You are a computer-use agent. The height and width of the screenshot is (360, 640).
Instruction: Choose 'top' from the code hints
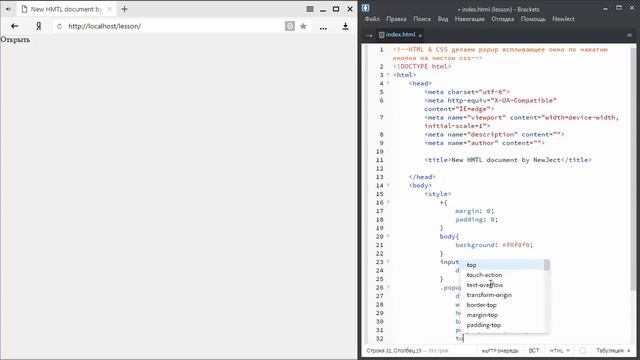[x=503, y=265]
